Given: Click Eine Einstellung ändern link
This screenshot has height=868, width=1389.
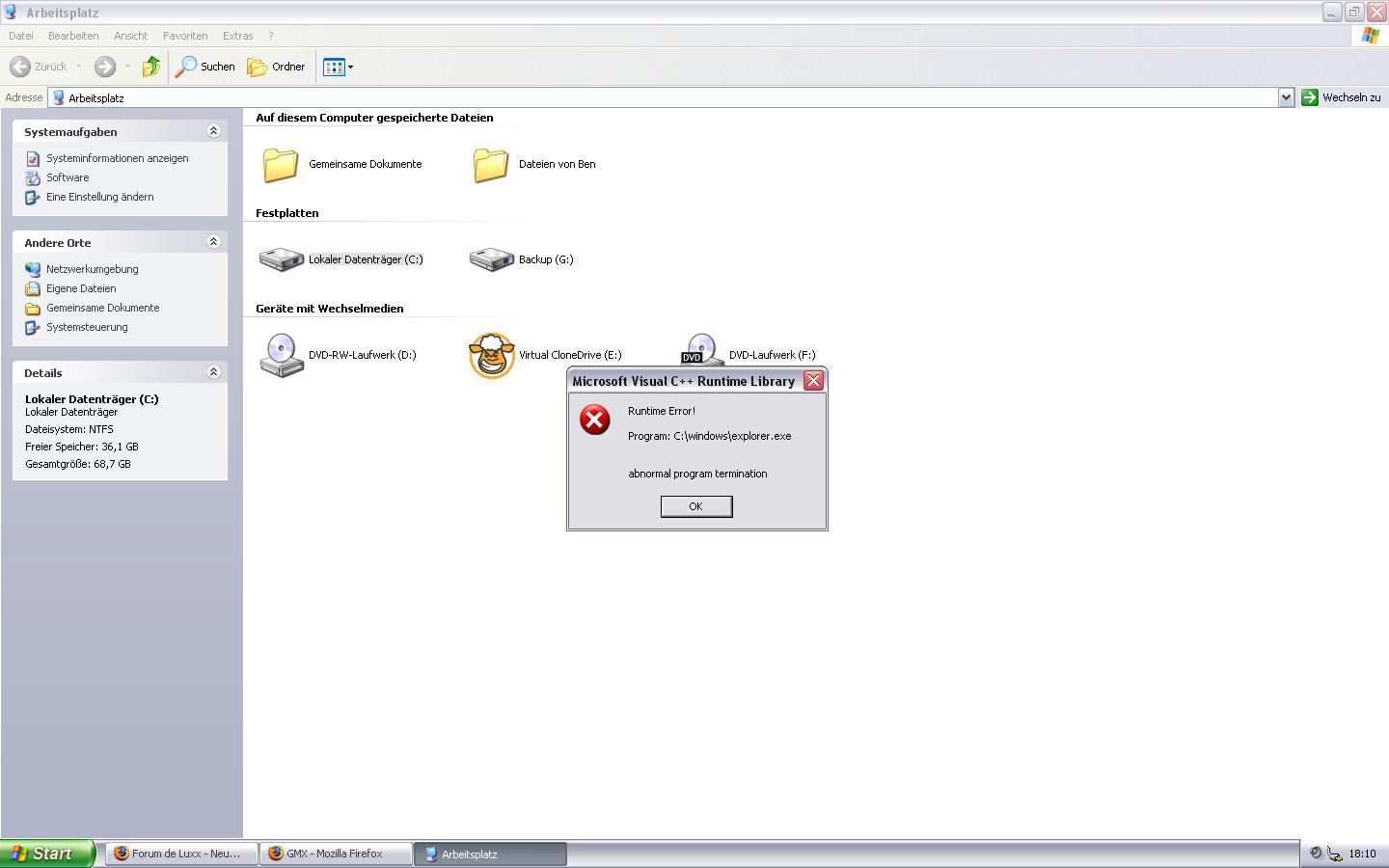Looking at the screenshot, I should [99, 197].
